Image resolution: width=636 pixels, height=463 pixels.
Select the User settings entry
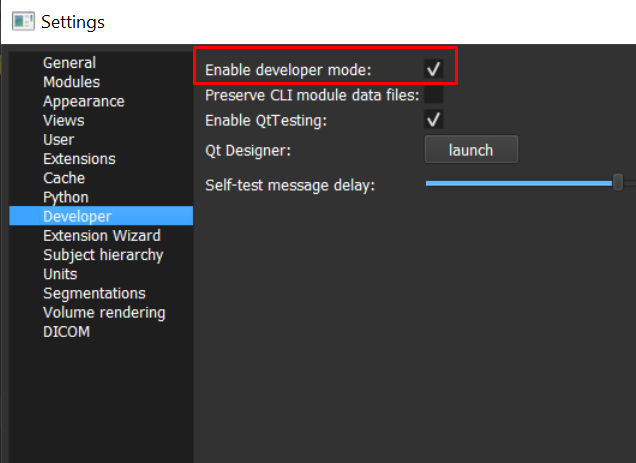click(58, 139)
